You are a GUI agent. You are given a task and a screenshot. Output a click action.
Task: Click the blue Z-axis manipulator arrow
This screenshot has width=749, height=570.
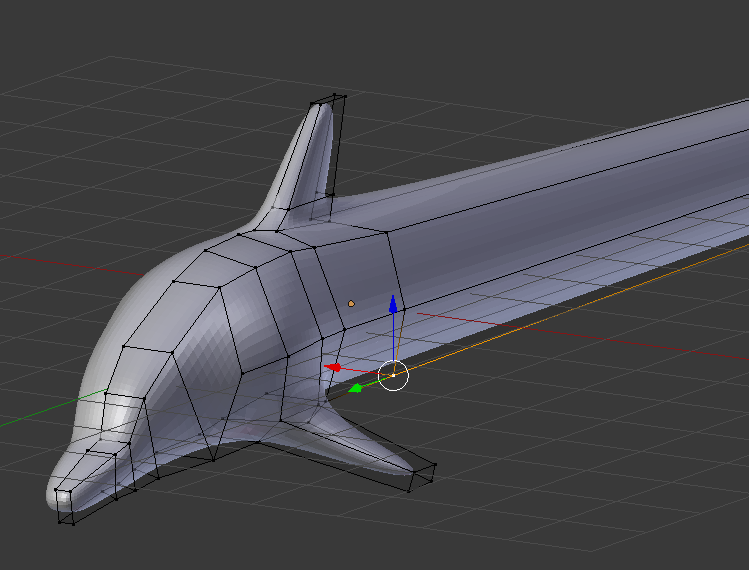pyautogui.click(x=393, y=305)
